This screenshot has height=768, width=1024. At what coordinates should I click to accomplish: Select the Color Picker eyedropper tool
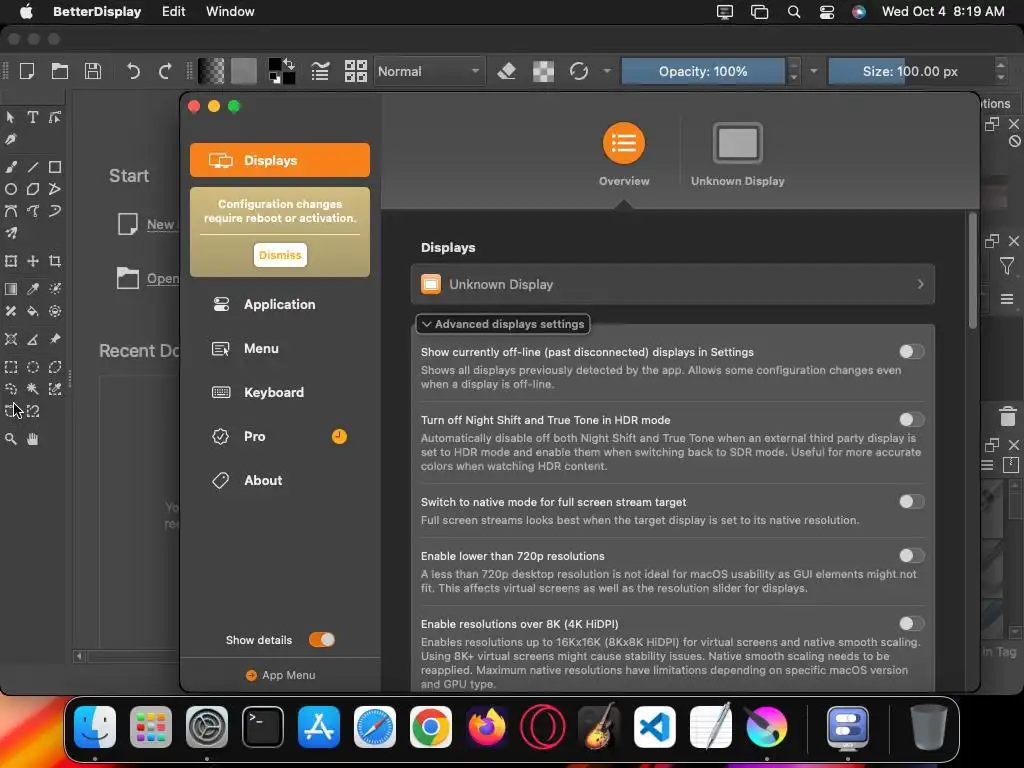33,289
